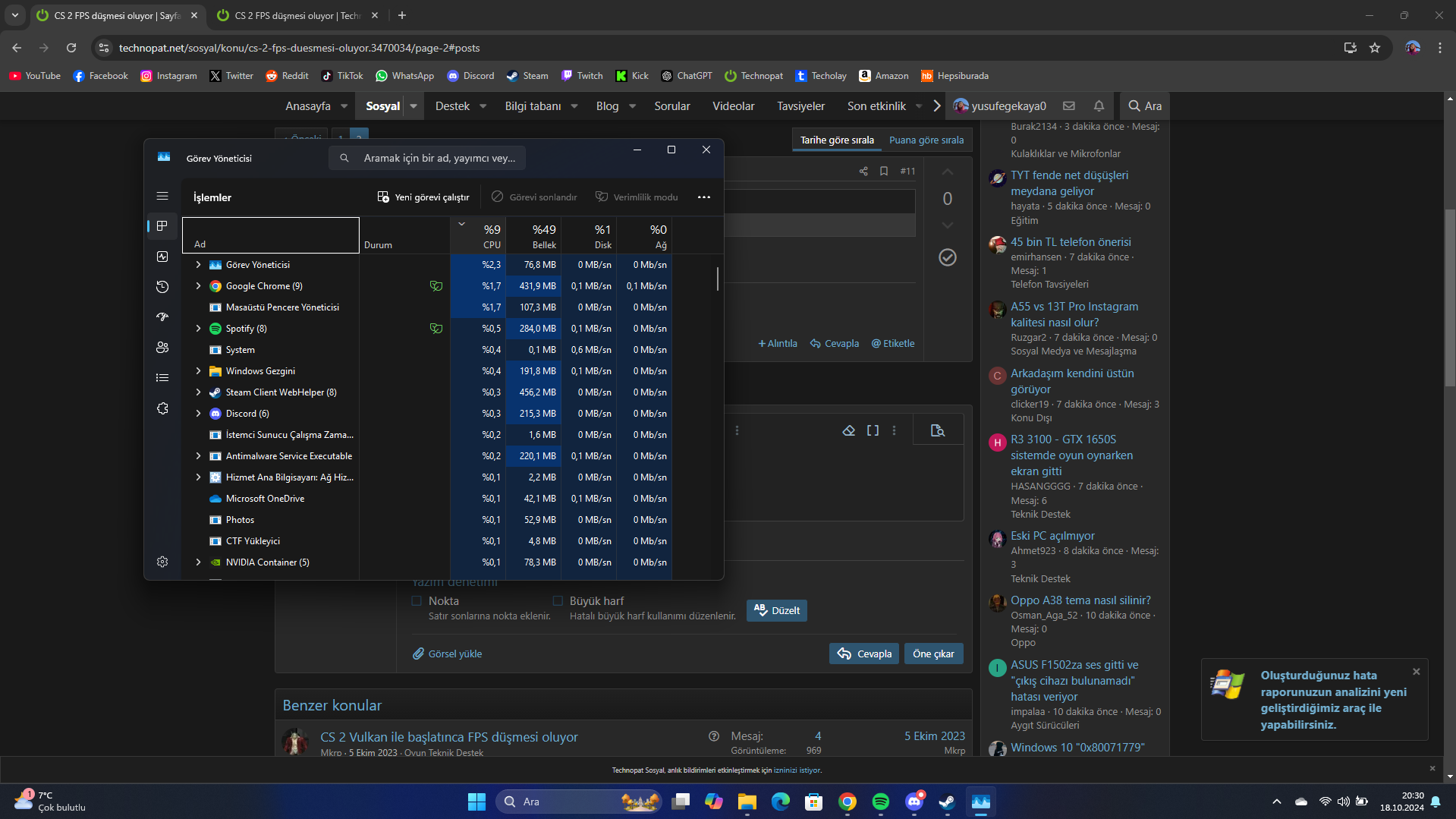Image resolution: width=1456 pixels, height=819 pixels.
Task: Click editor preview icon
Action: [938, 430]
